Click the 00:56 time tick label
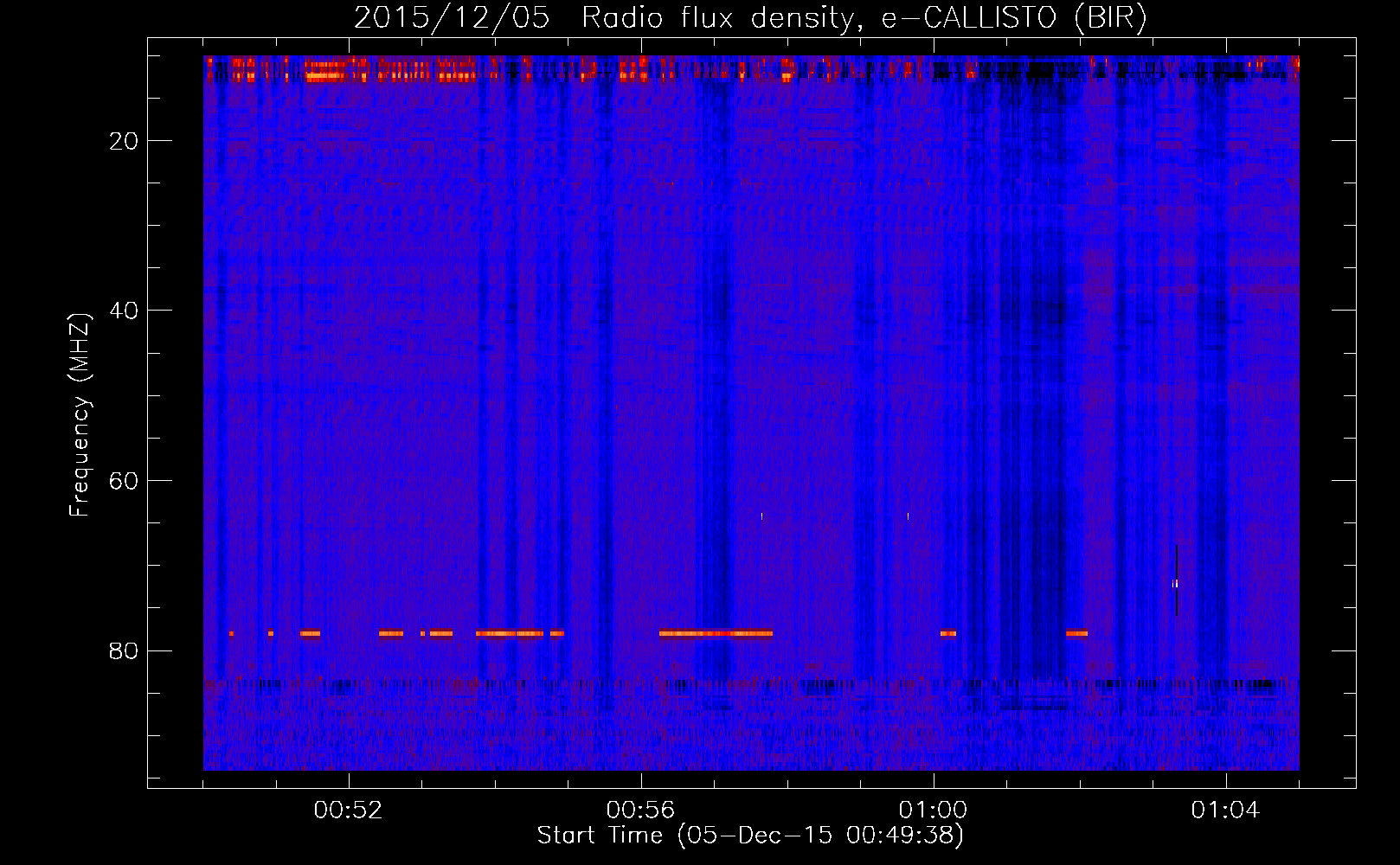 [641, 811]
